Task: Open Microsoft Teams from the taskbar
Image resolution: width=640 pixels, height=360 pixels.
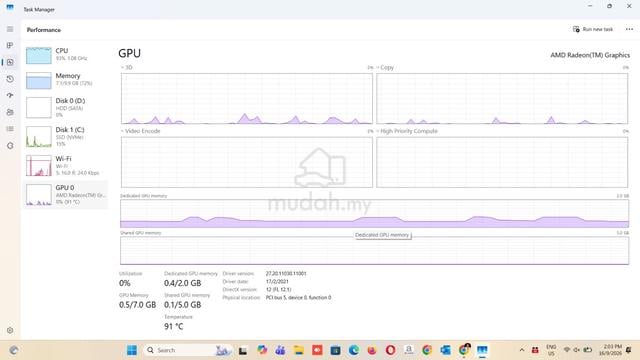Action: (x=280, y=350)
